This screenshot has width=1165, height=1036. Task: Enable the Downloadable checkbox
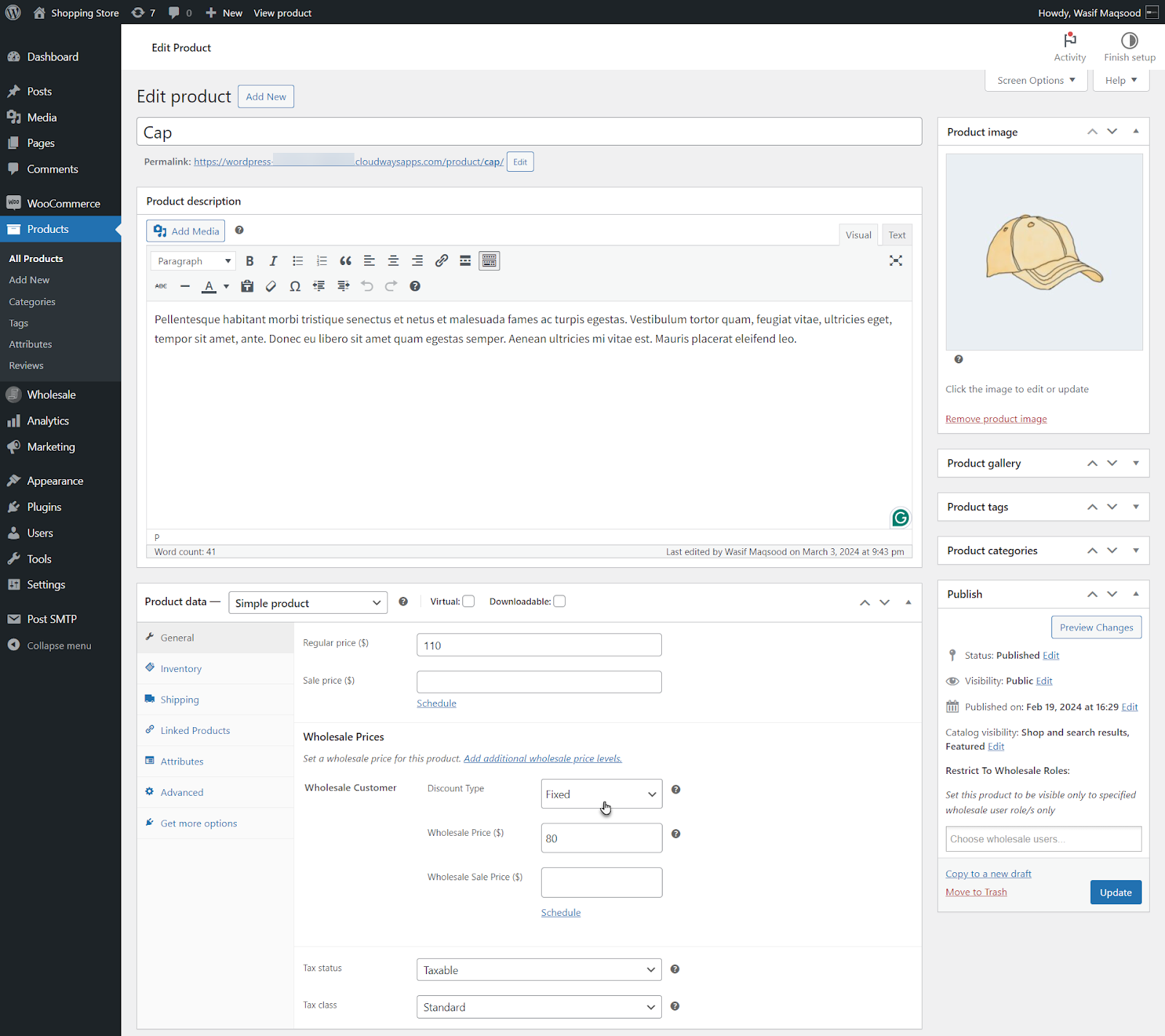coord(559,601)
